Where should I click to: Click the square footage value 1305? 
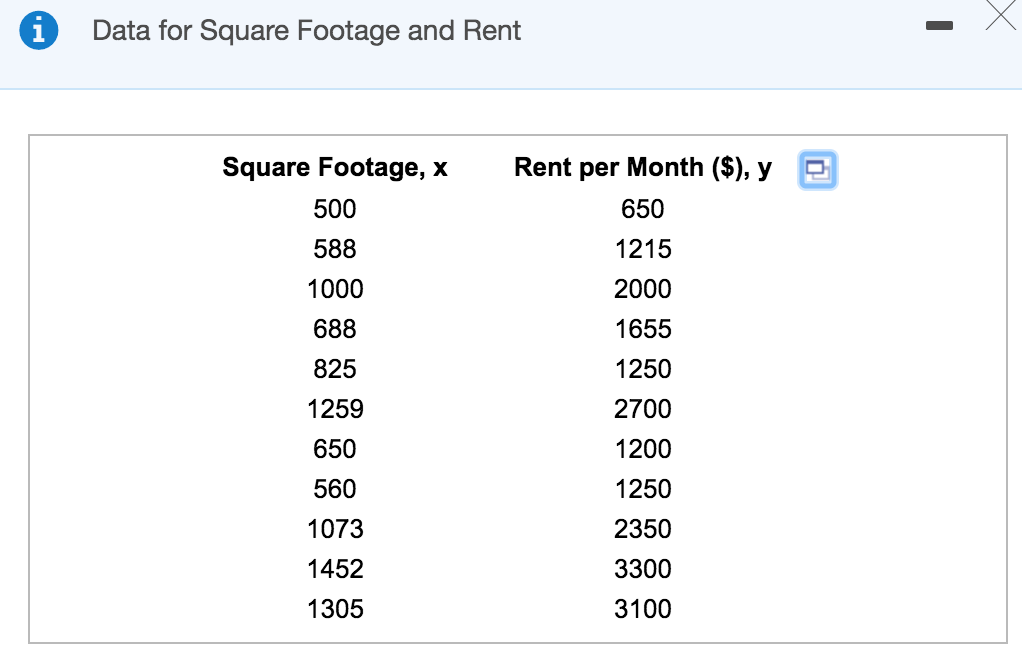(335, 609)
